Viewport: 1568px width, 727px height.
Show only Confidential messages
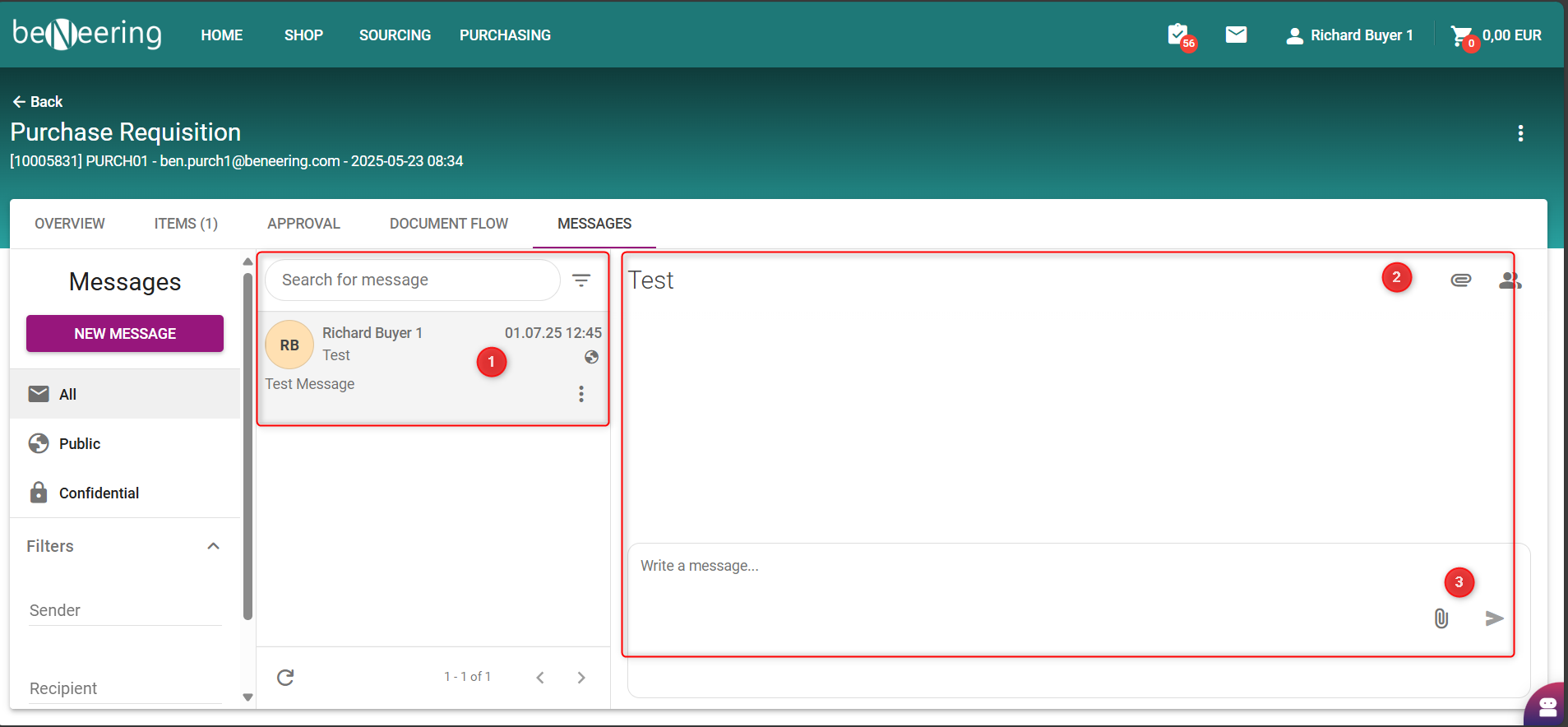[99, 493]
